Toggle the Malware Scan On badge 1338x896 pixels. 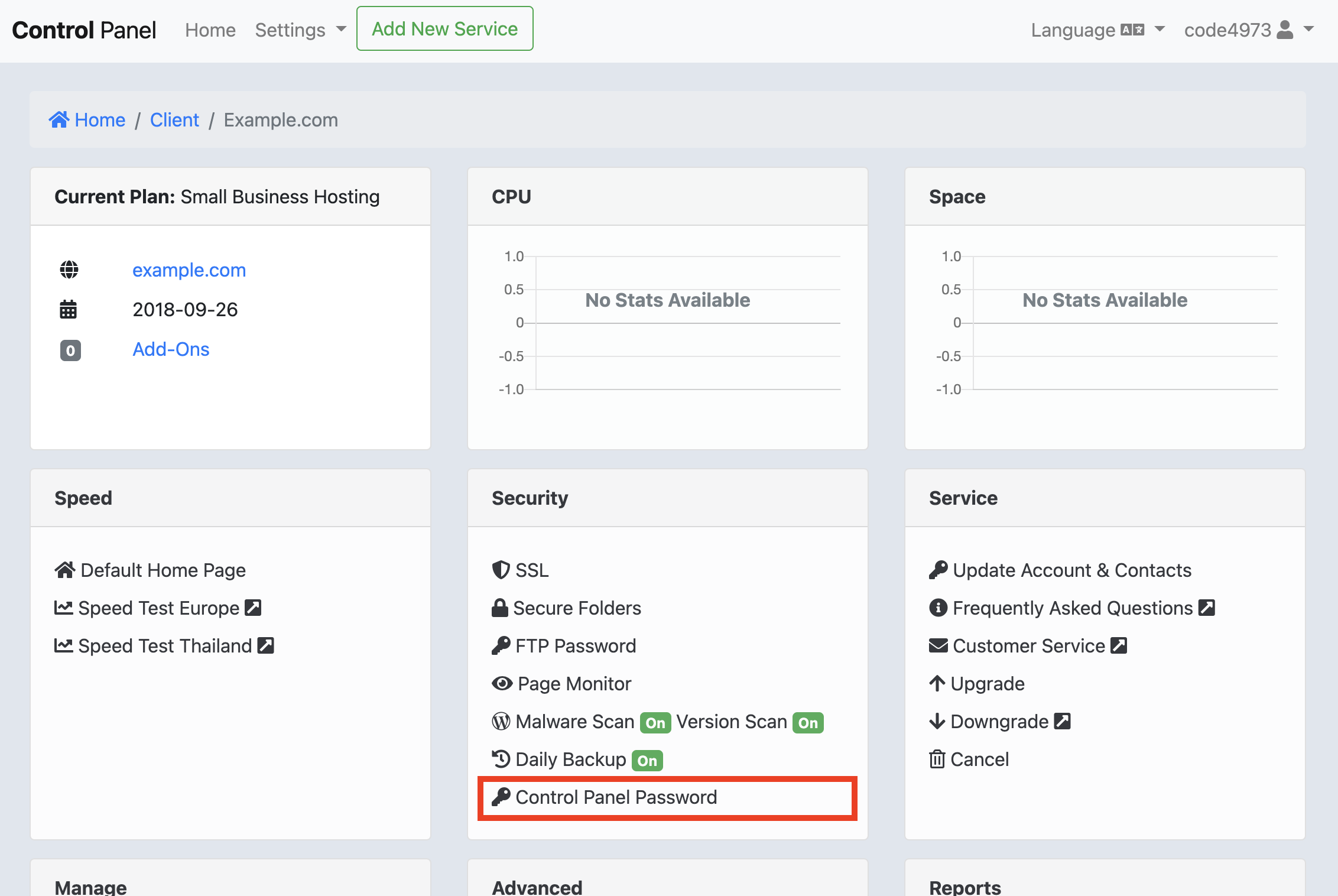pos(655,723)
